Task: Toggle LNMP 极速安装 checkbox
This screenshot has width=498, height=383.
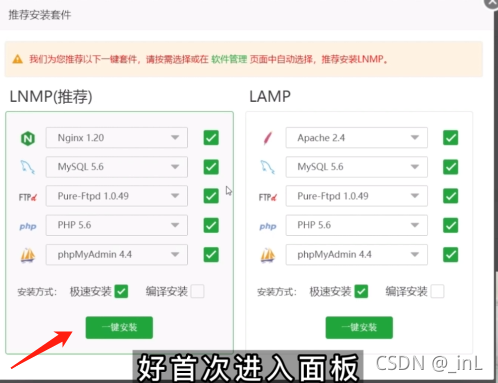Action: coord(121,292)
